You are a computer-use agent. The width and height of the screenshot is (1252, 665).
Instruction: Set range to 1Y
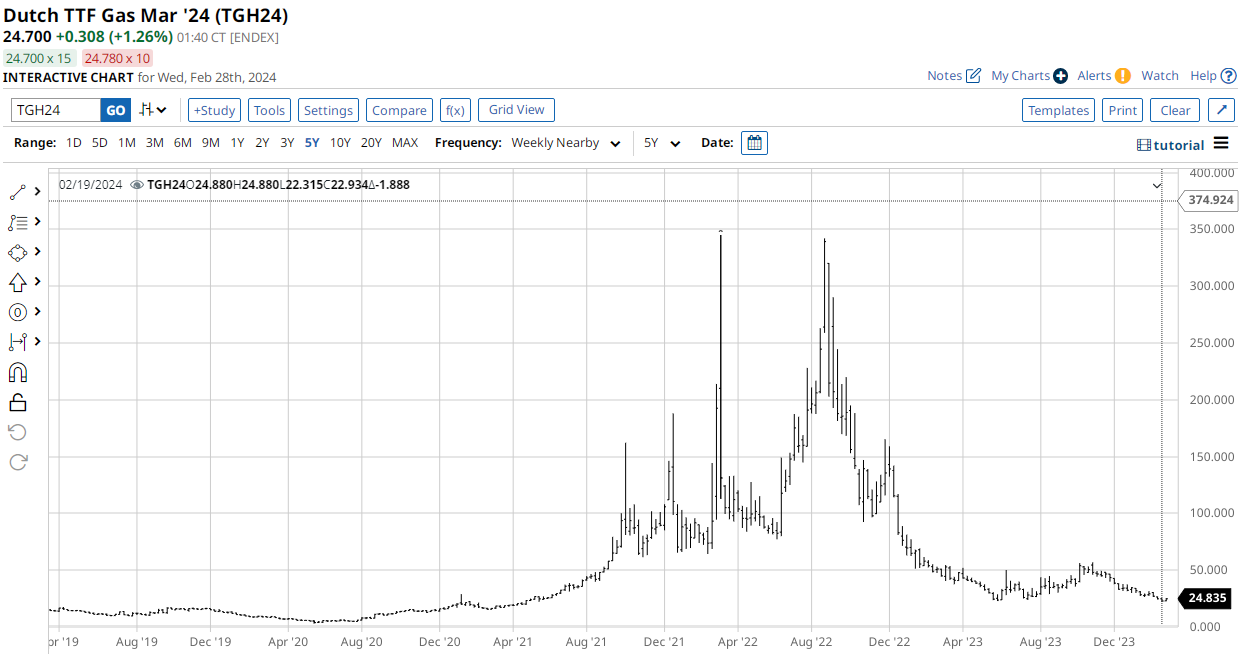237,143
